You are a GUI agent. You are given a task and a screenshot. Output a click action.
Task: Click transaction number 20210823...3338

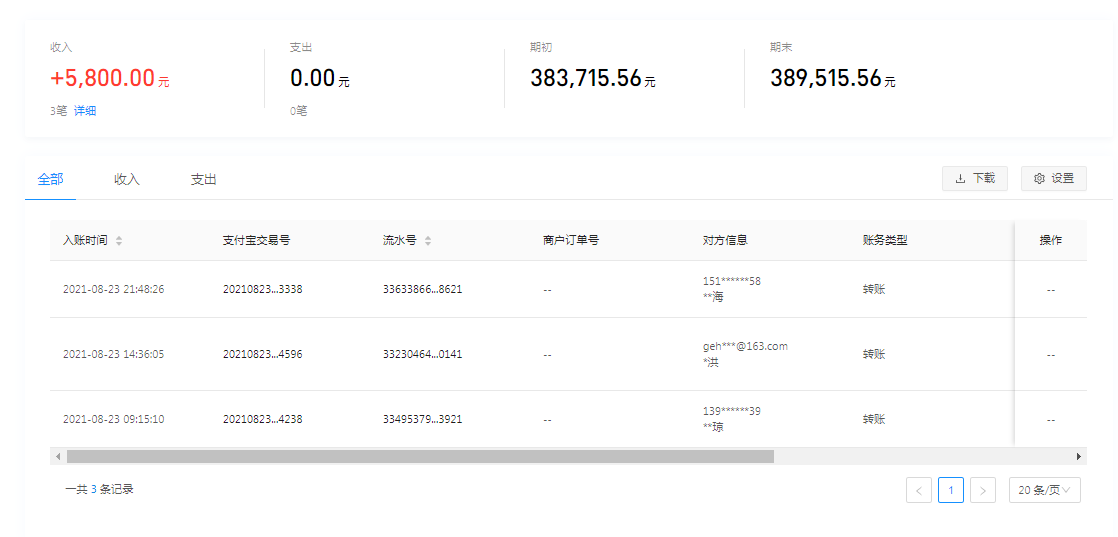(262, 290)
